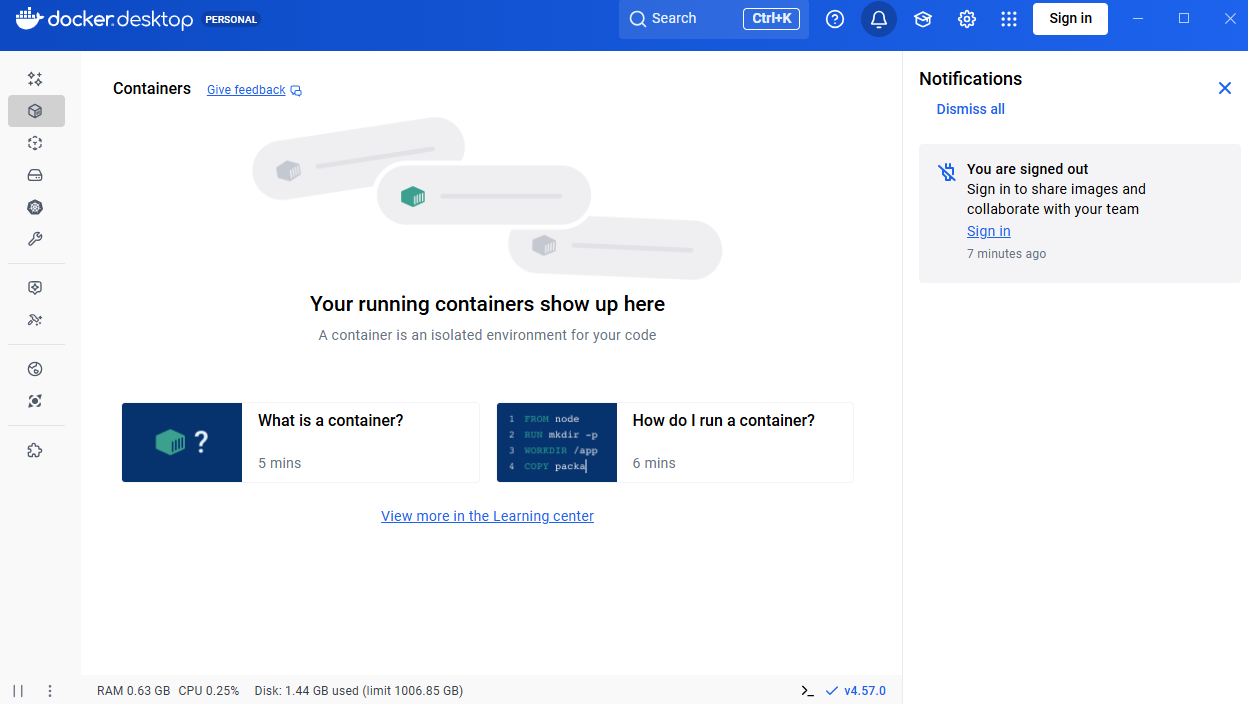Viewport: 1248px width, 704px height.
Task: Click the '5 mins' duration label
Action: [x=279, y=463]
